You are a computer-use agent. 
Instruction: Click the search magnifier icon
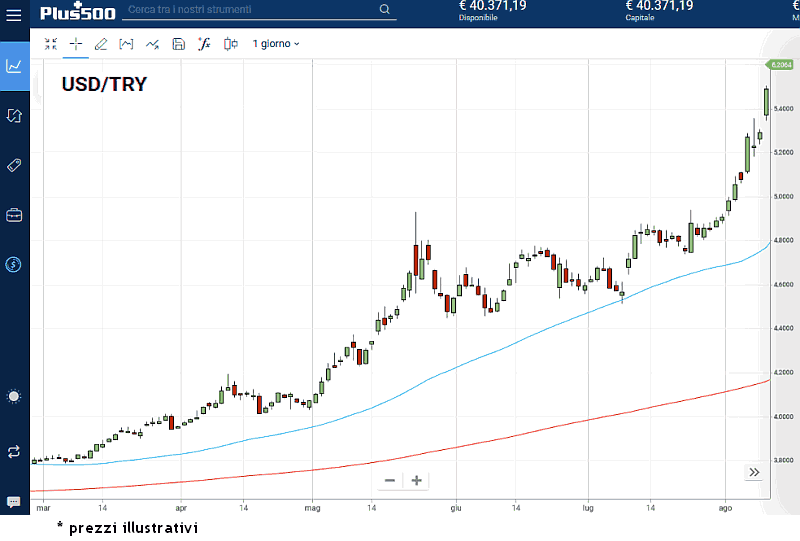coord(385,10)
